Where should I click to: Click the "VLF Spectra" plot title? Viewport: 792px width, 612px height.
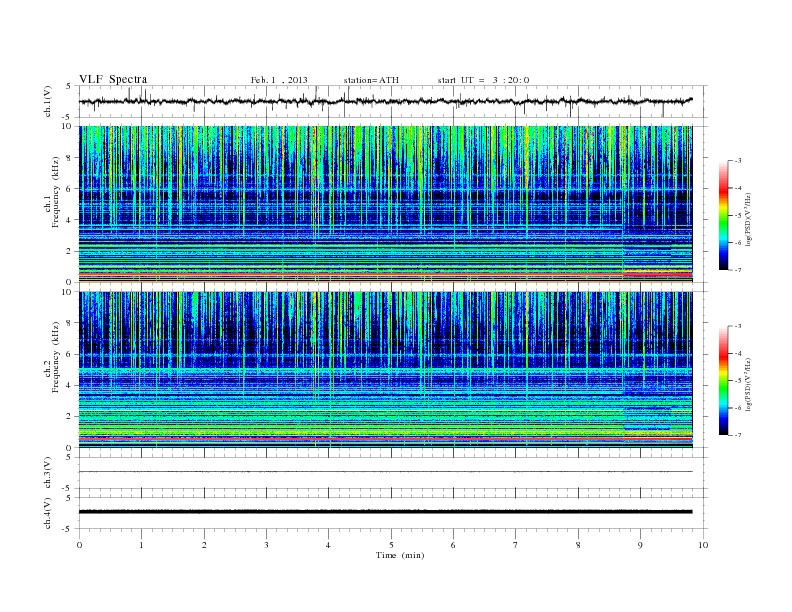(x=113, y=79)
